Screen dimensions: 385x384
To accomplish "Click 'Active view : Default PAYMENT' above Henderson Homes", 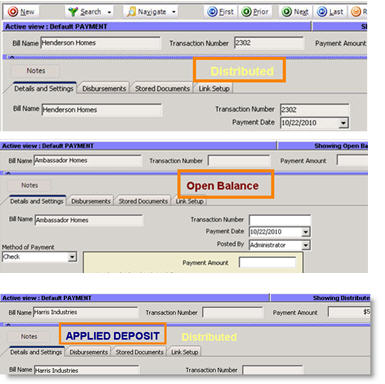I will (56, 27).
